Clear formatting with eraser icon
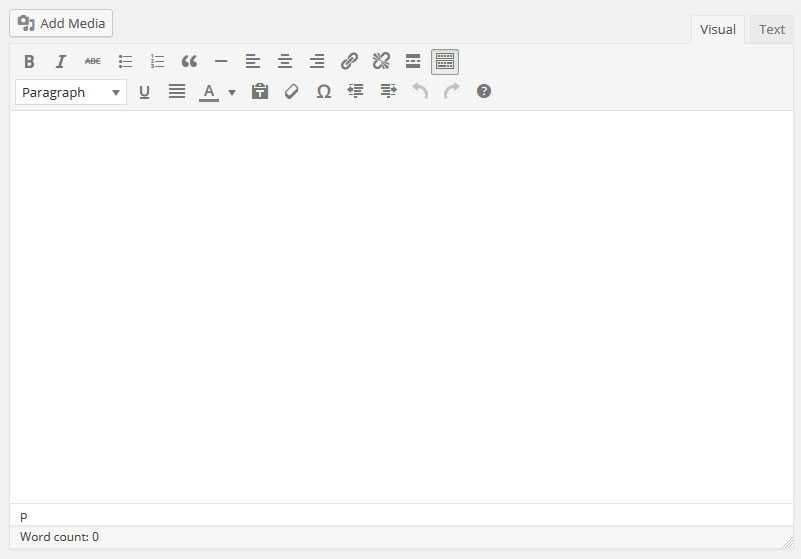Screen dimensions: 801x559 (292, 92)
